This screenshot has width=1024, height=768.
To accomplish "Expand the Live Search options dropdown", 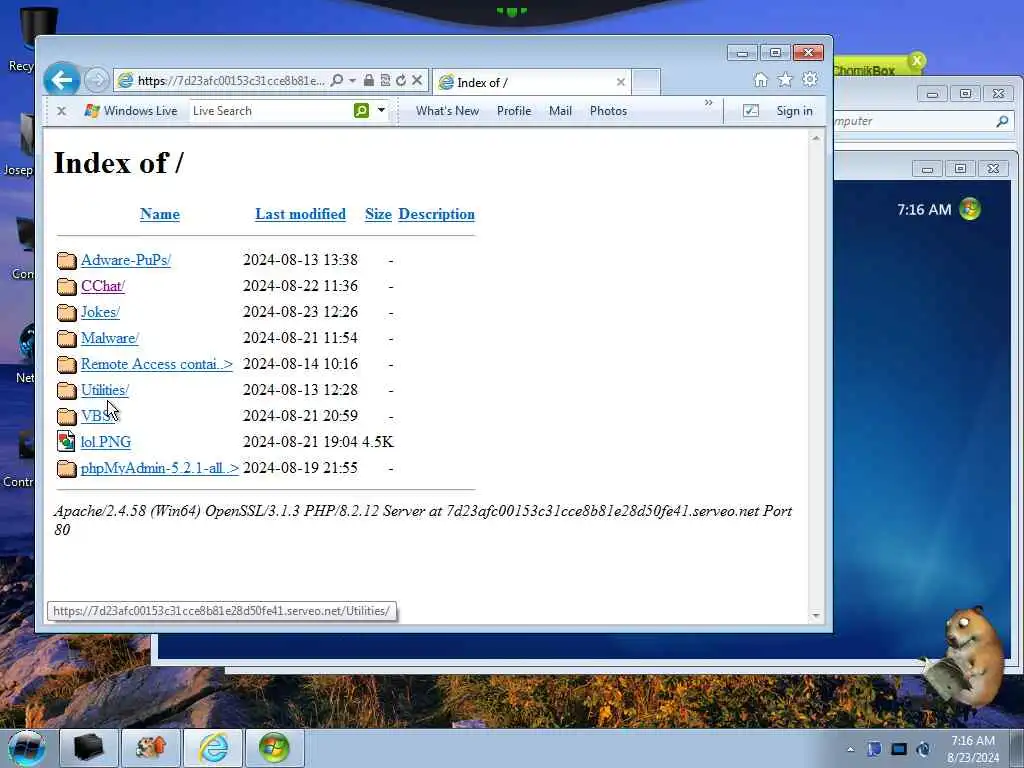I will pos(381,111).
